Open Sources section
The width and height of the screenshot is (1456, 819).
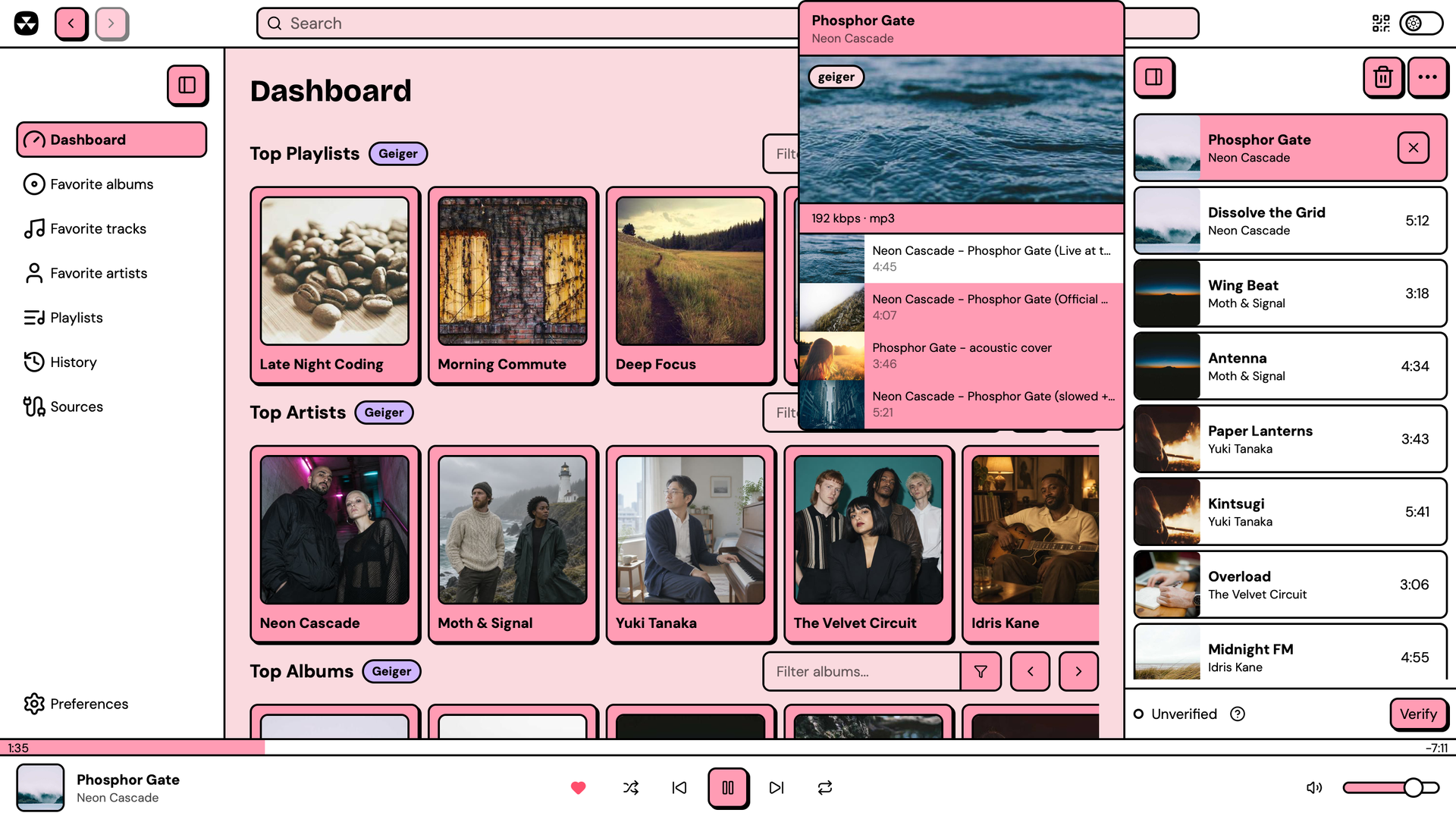coord(111,407)
